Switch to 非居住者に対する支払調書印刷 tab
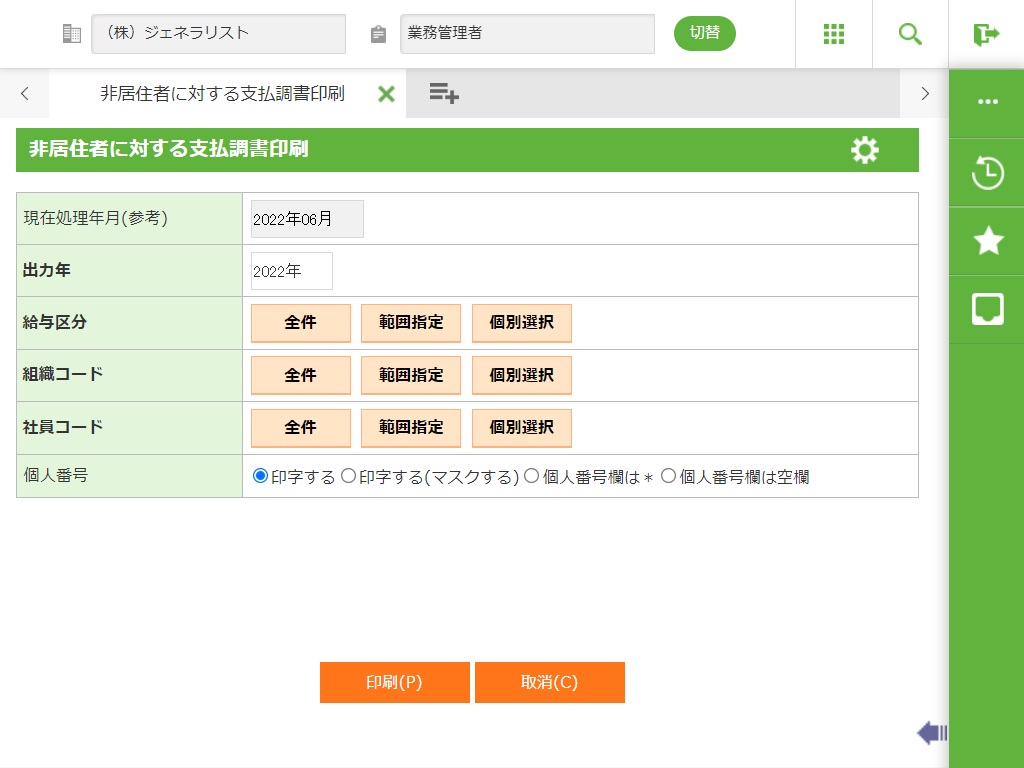The width and height of the screenshot is (1024, 768). pos(222,94)
